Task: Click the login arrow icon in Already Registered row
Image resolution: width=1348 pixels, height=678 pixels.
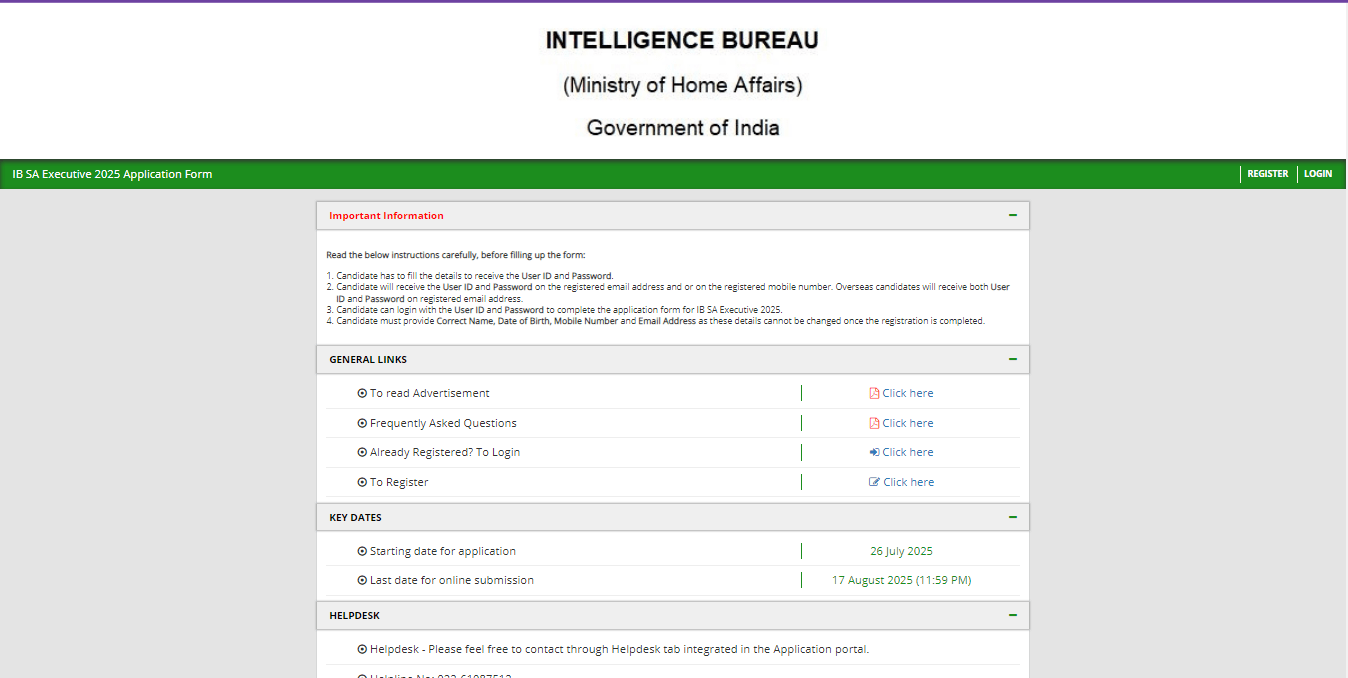Action: (x=874, y=452)
